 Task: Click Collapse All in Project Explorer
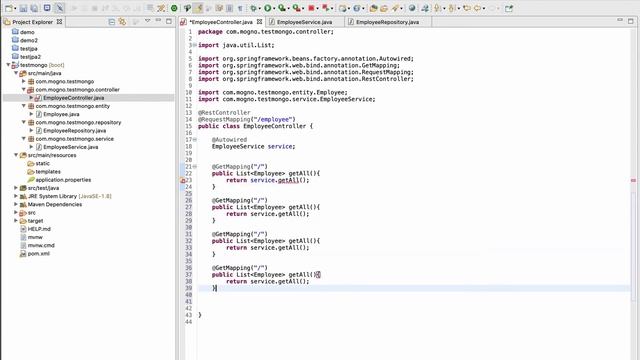(x=111, y=22)
